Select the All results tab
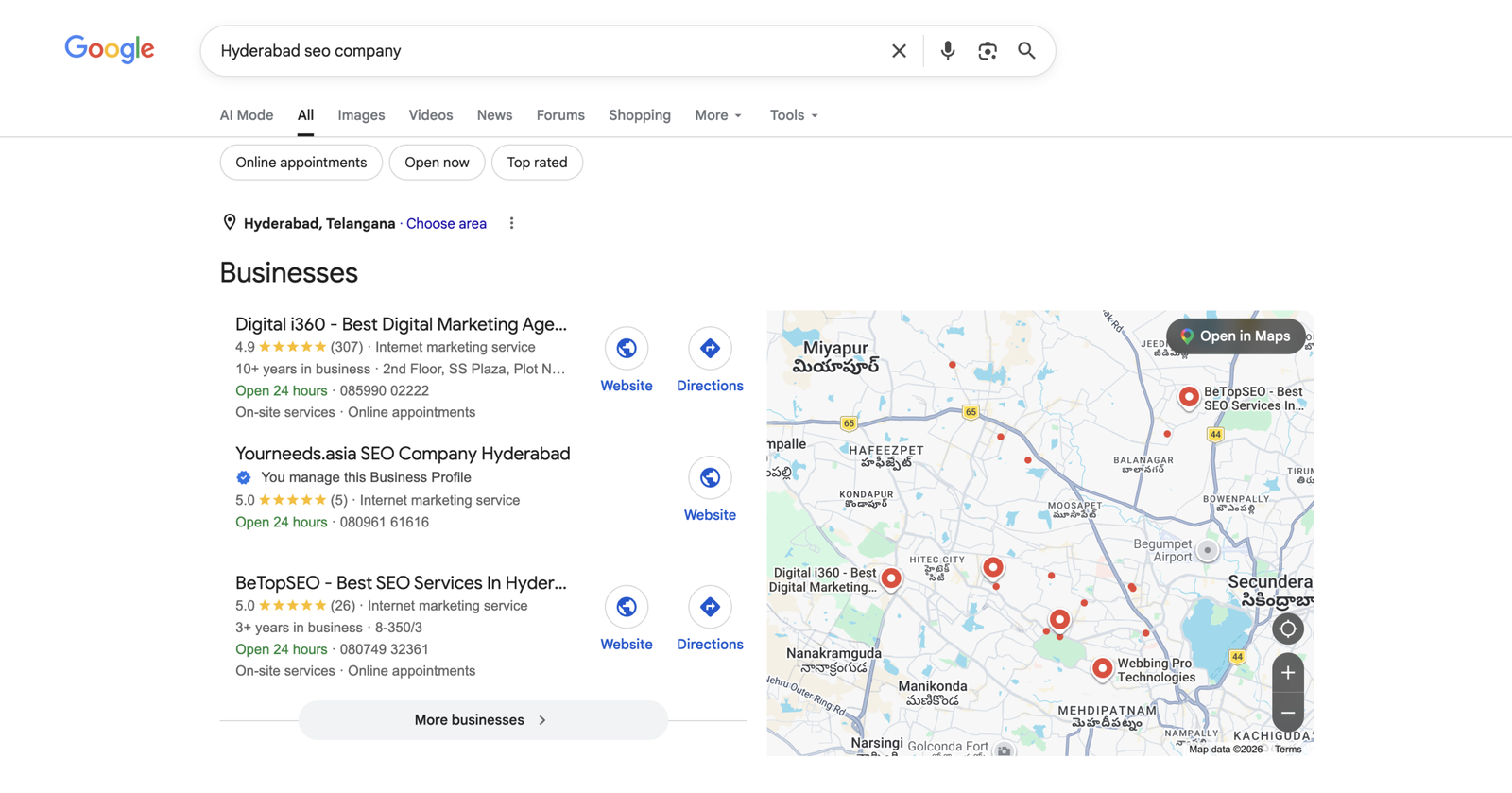This screenshot has width=1512, height=793. click(305, 115)
